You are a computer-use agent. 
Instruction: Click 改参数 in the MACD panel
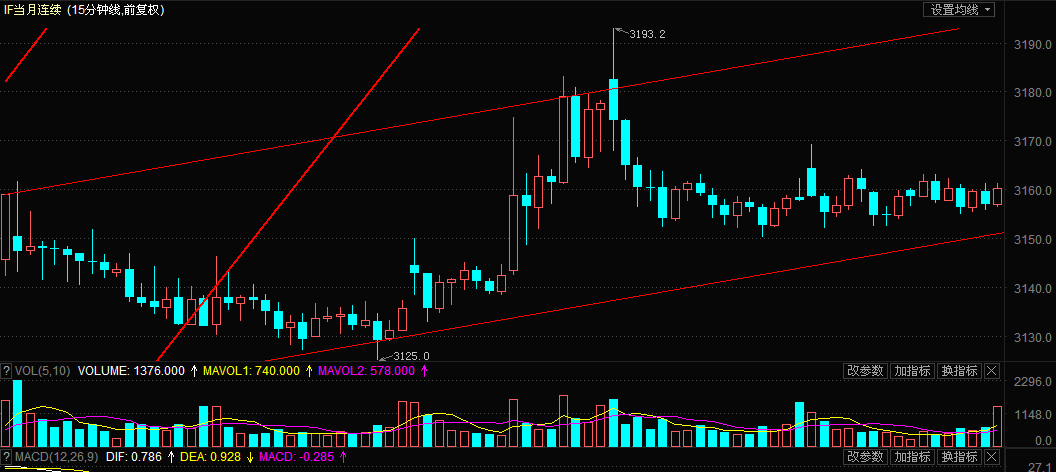click(x=865, y=457)
